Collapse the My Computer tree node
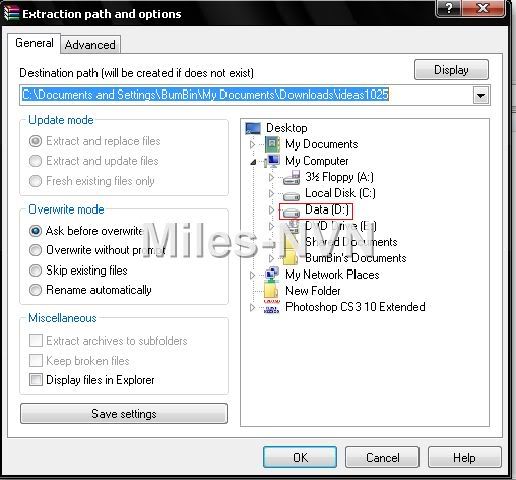This screenshot has height=480, width=516. [x=253, y=162]
